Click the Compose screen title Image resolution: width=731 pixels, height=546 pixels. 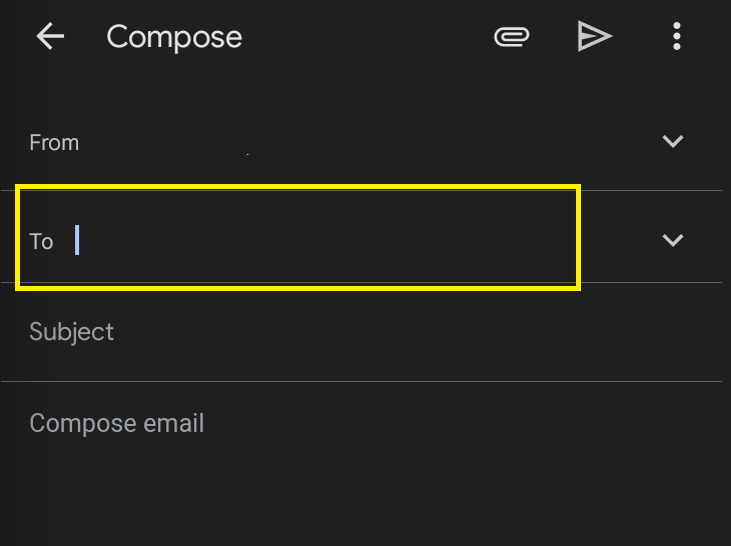[174, 37]
